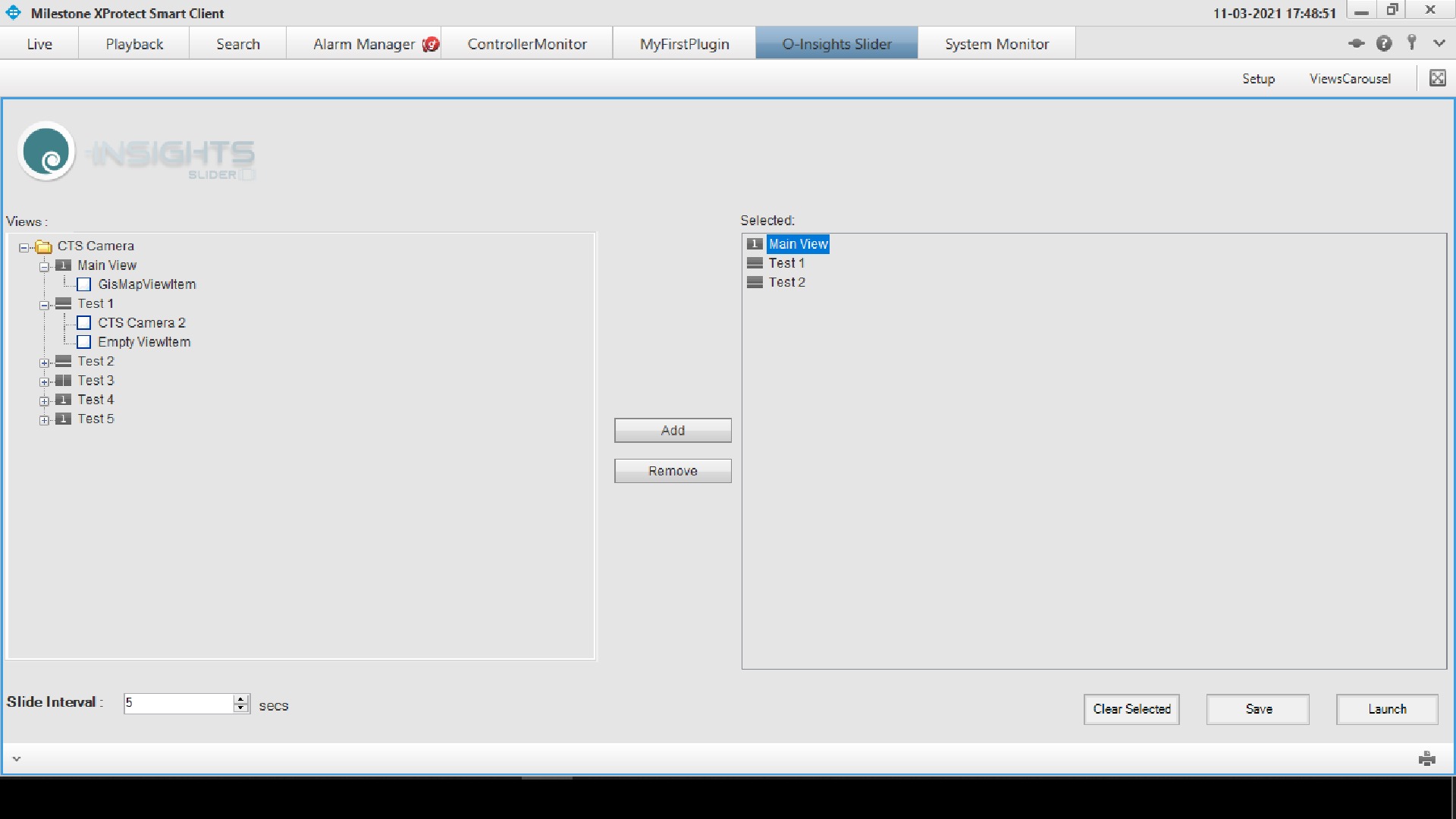Screen dimensions: 1456x819
Task: Select Empty ViewItem label in the tree
Action: (144, 342)
